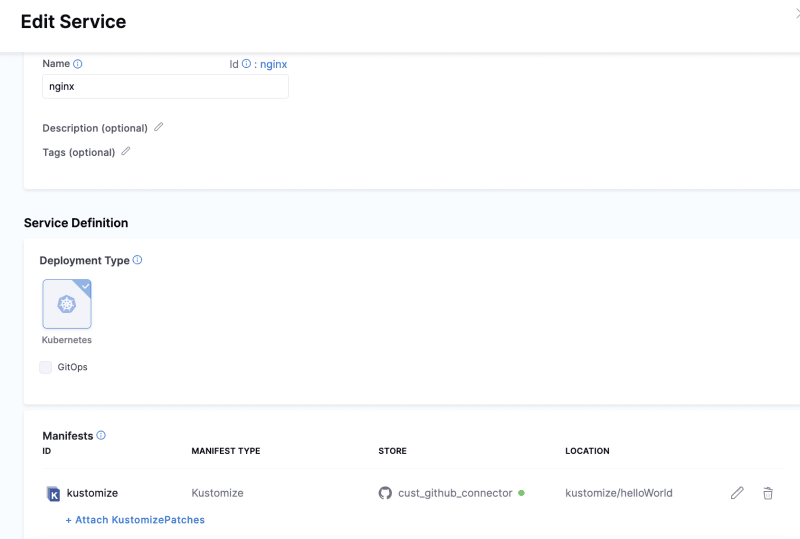Edit the kustomize manifest with its pencil icon
Viewport: 800px width, 539px height.
point(737,493)
